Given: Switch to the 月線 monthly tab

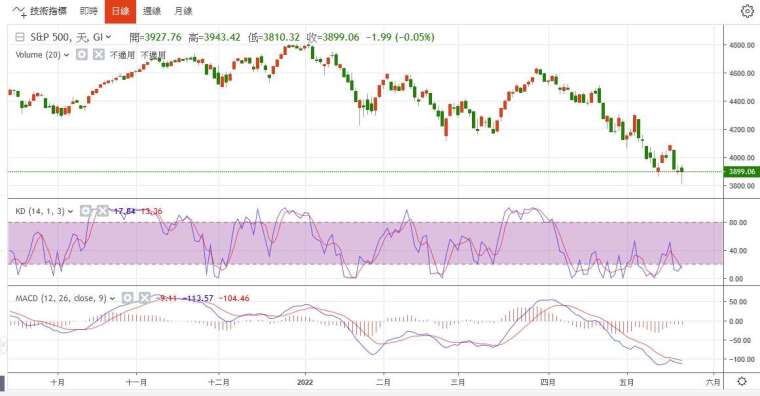Looking at the screenshot, I should point(183,11).
